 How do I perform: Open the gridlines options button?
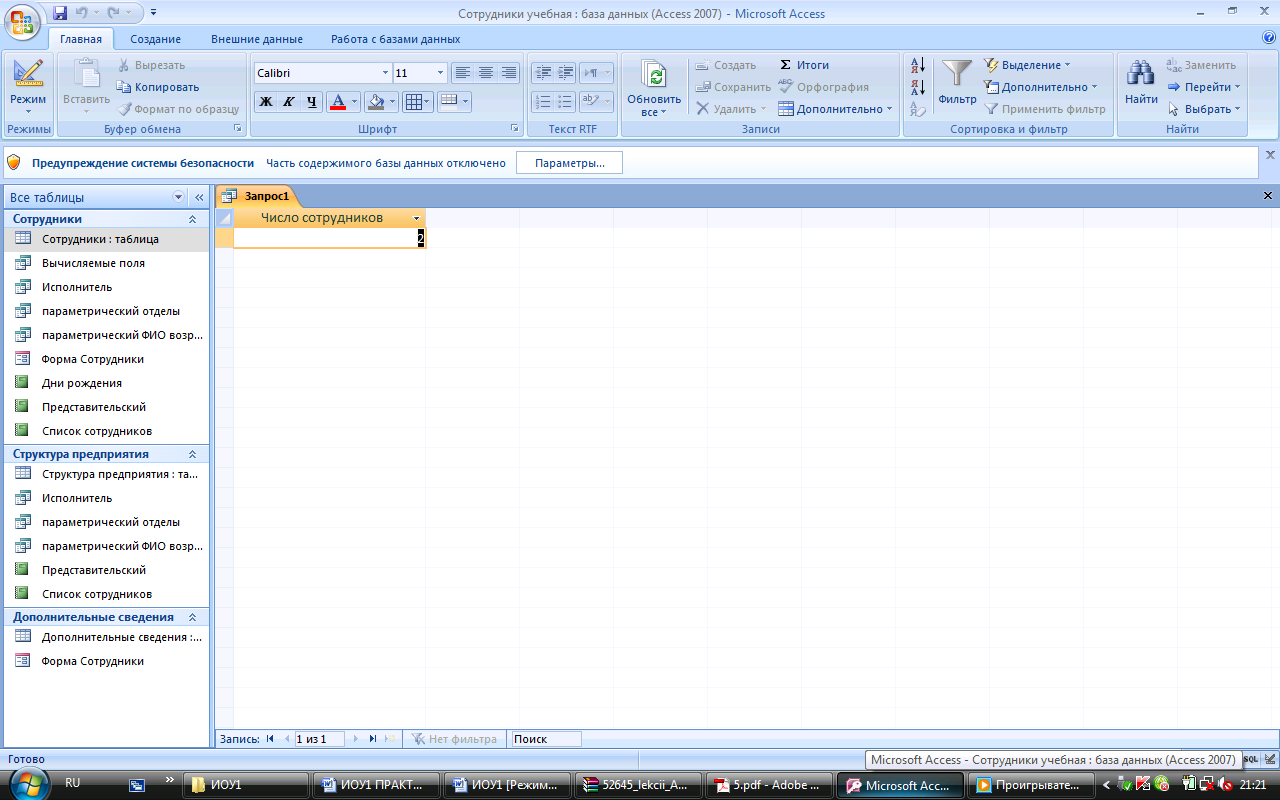pos(417,102)
